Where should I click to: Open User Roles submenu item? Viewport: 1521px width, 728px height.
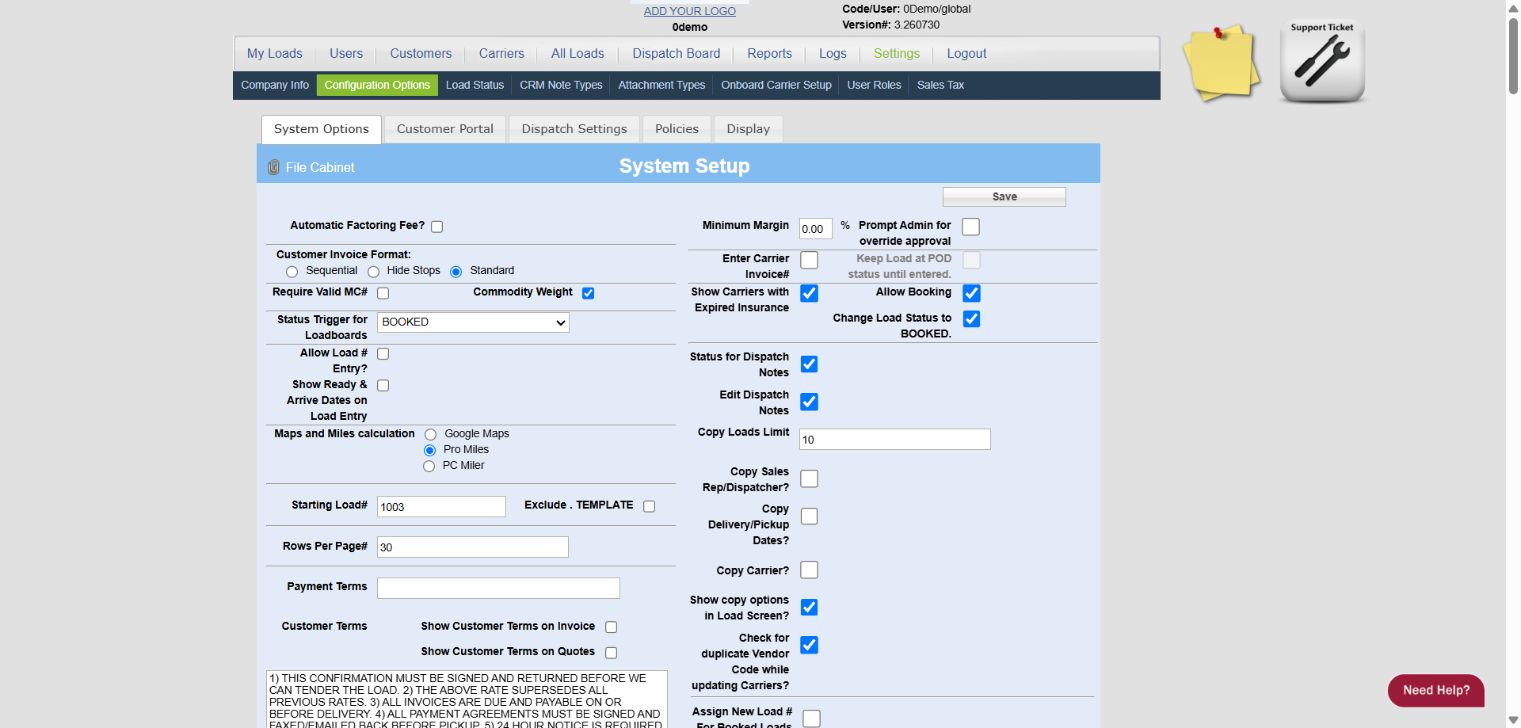(x=874, y=85)
